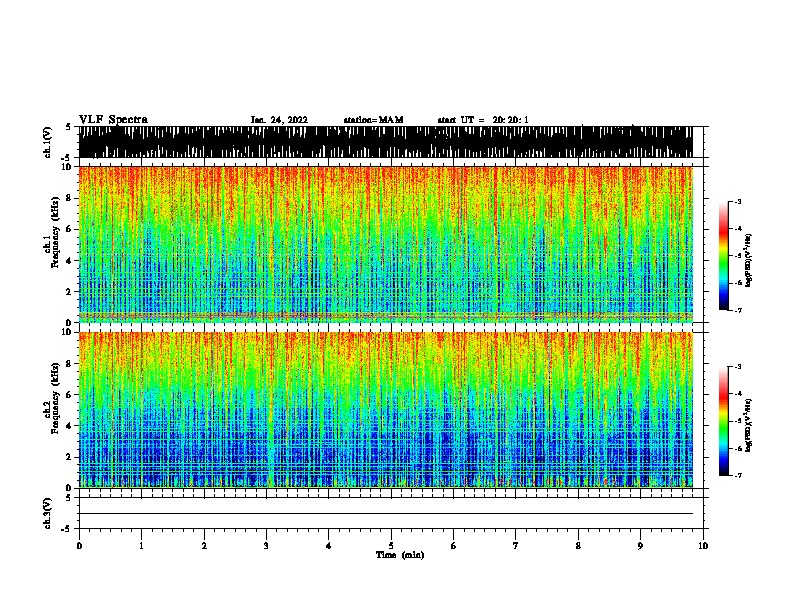Click the ch.2 frequency axis "10" tick label
The width and height of the screenshot is (792, 612).
[x=68, y=332]
